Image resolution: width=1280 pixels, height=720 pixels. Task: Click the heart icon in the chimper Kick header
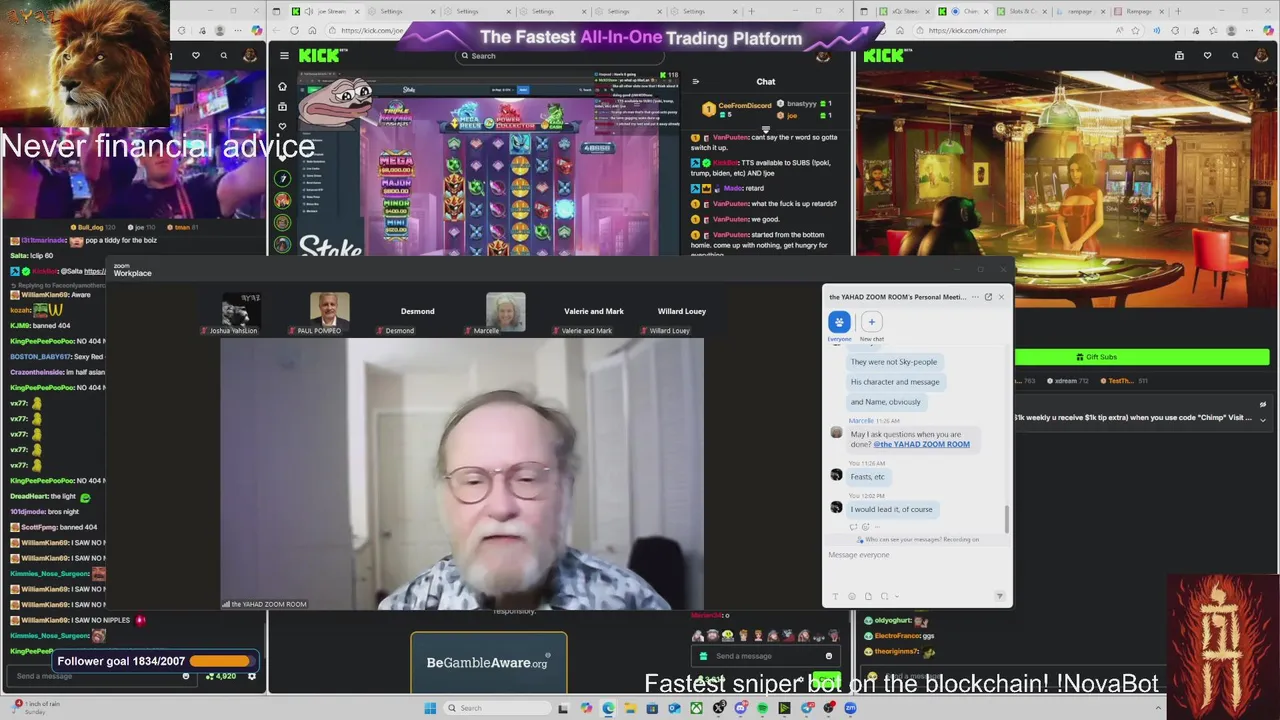[x=1207, y=56]
